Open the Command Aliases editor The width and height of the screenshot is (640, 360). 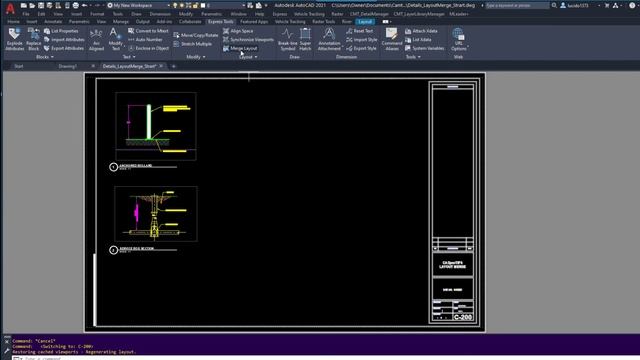tap(392, 39)
